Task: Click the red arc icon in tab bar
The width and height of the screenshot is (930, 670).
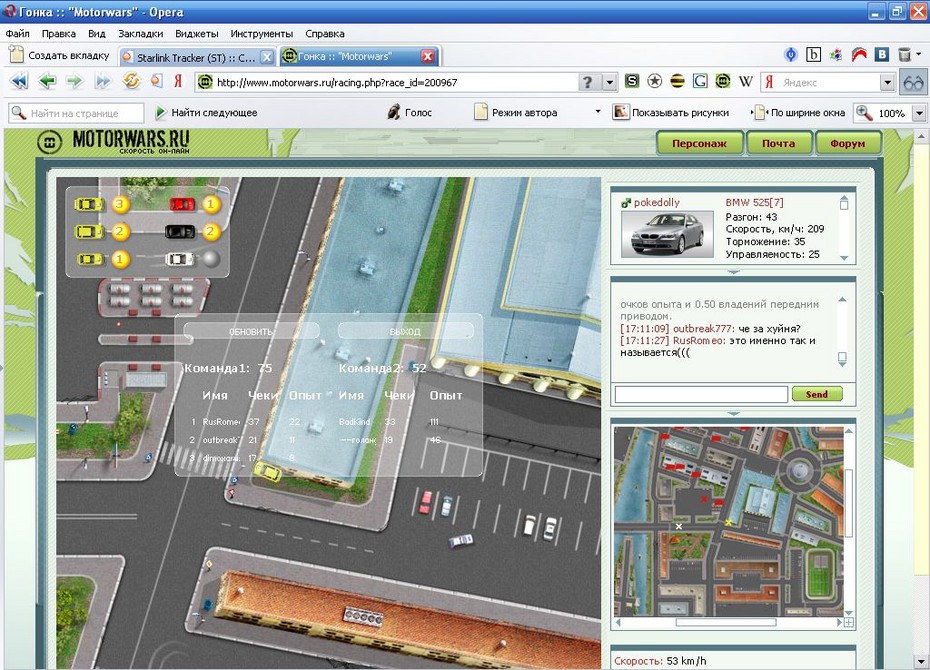Action: point(859,55)
